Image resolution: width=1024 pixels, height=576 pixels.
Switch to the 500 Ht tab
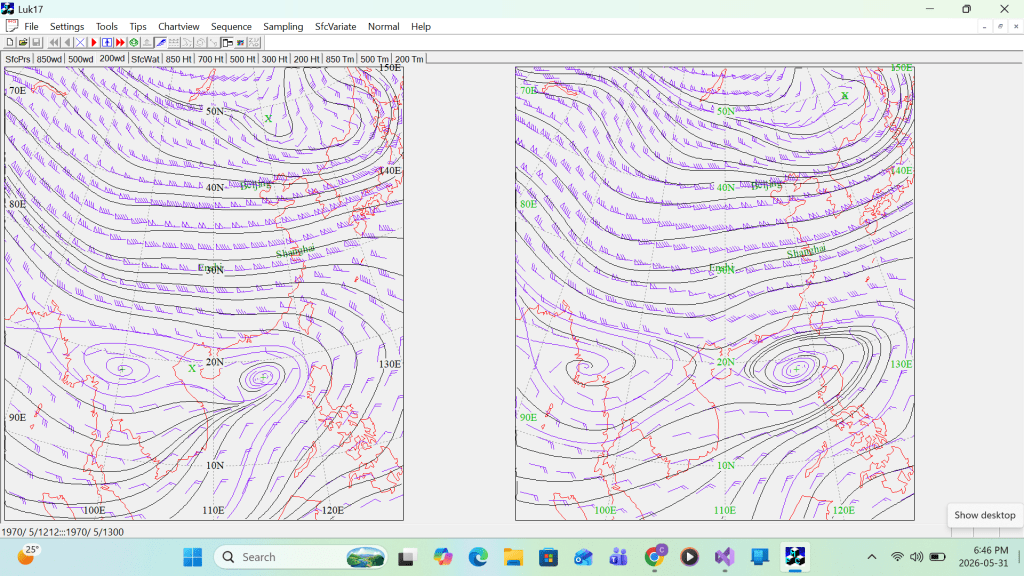(242, 59)
